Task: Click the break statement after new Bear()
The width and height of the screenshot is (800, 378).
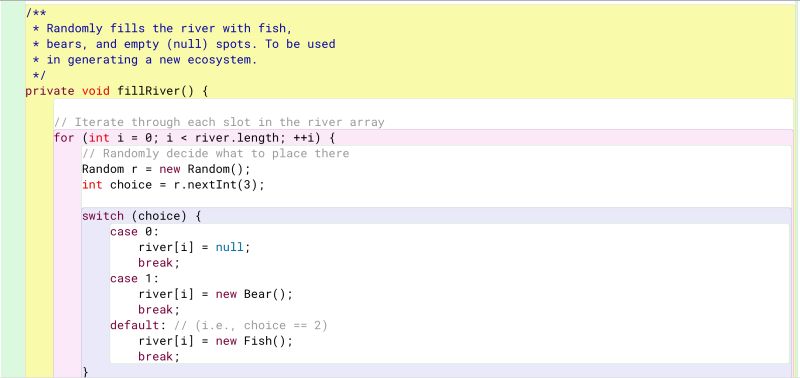Action: [159, 310]
